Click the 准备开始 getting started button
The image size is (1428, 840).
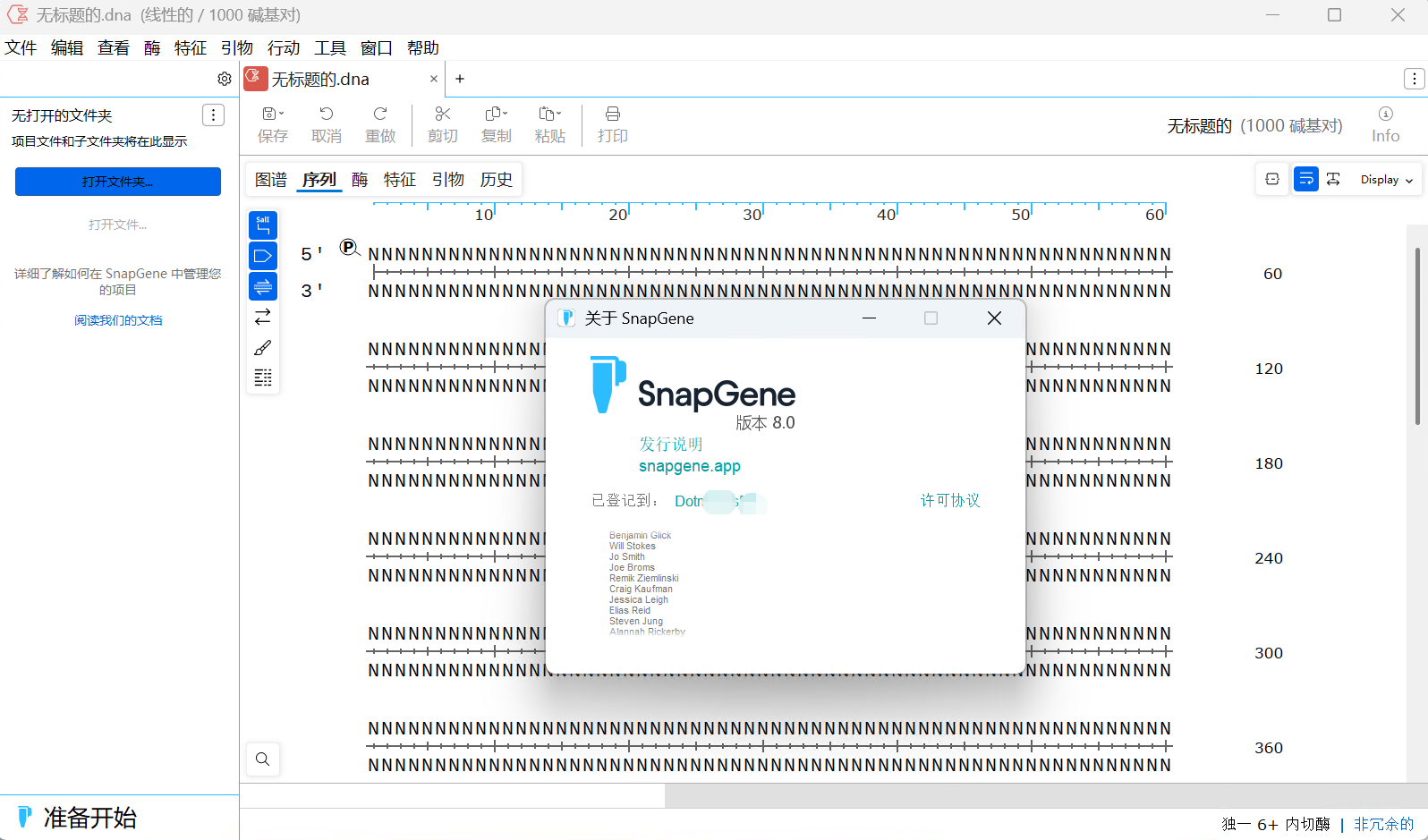pyautogui.click(x=77, y=818)
